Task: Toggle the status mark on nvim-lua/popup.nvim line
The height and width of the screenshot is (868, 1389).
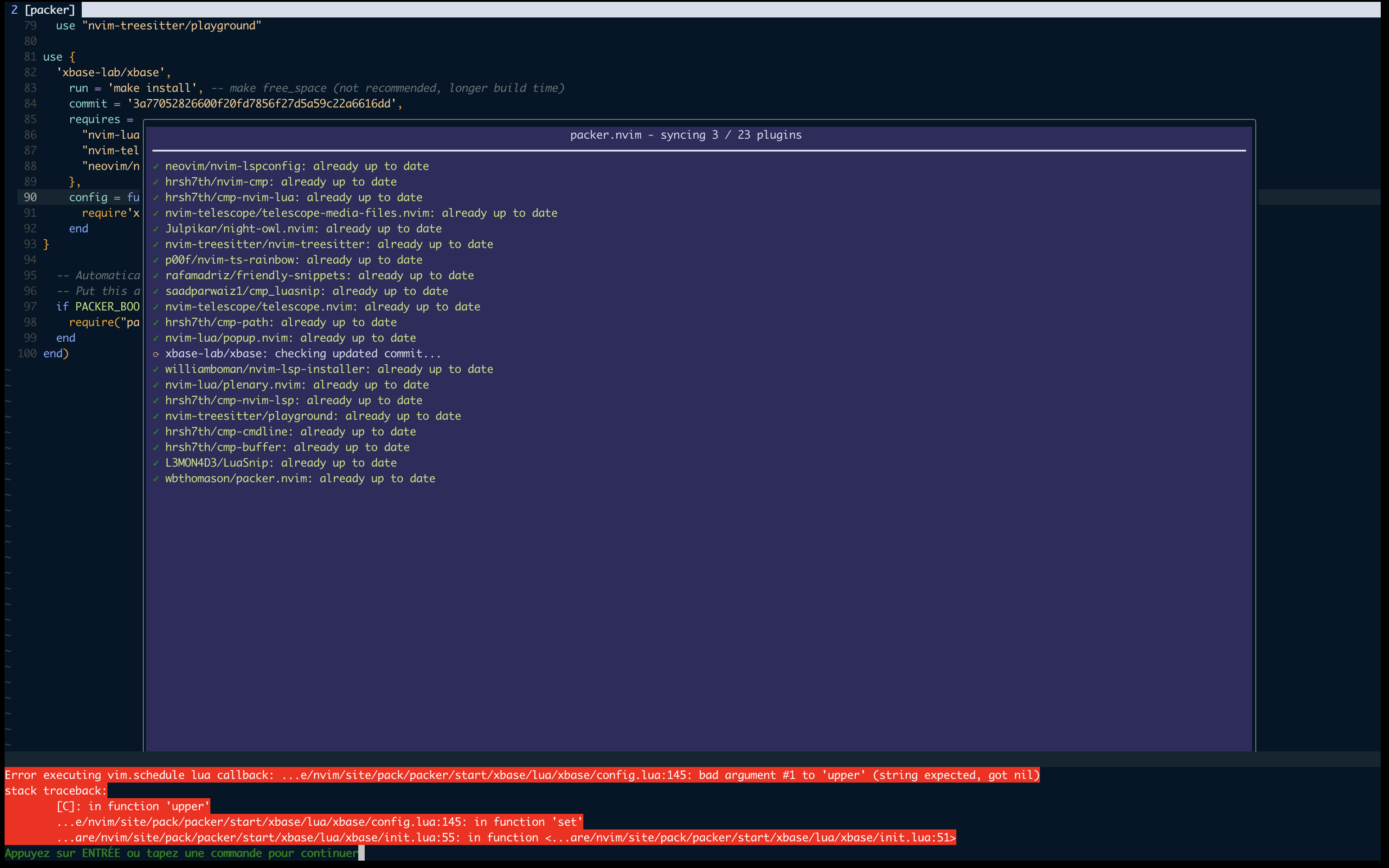Action: [x=156, y=338]
